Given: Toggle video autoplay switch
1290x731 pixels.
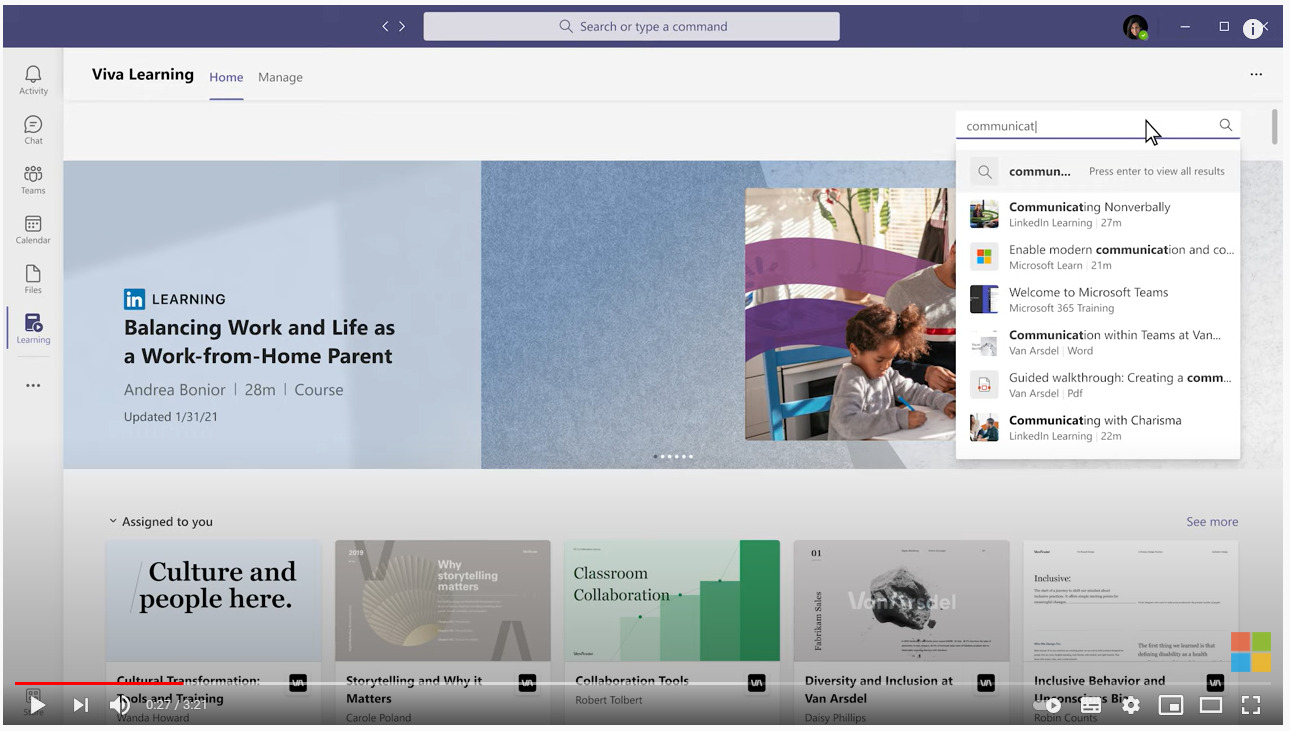Looking at the screenshot, I should 1048,705.
